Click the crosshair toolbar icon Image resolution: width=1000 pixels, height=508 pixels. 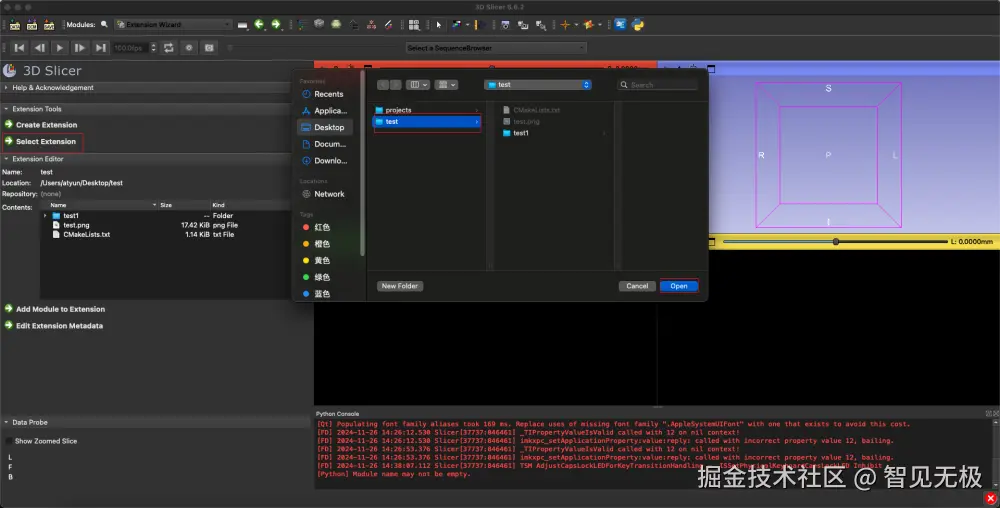[566, 24]
